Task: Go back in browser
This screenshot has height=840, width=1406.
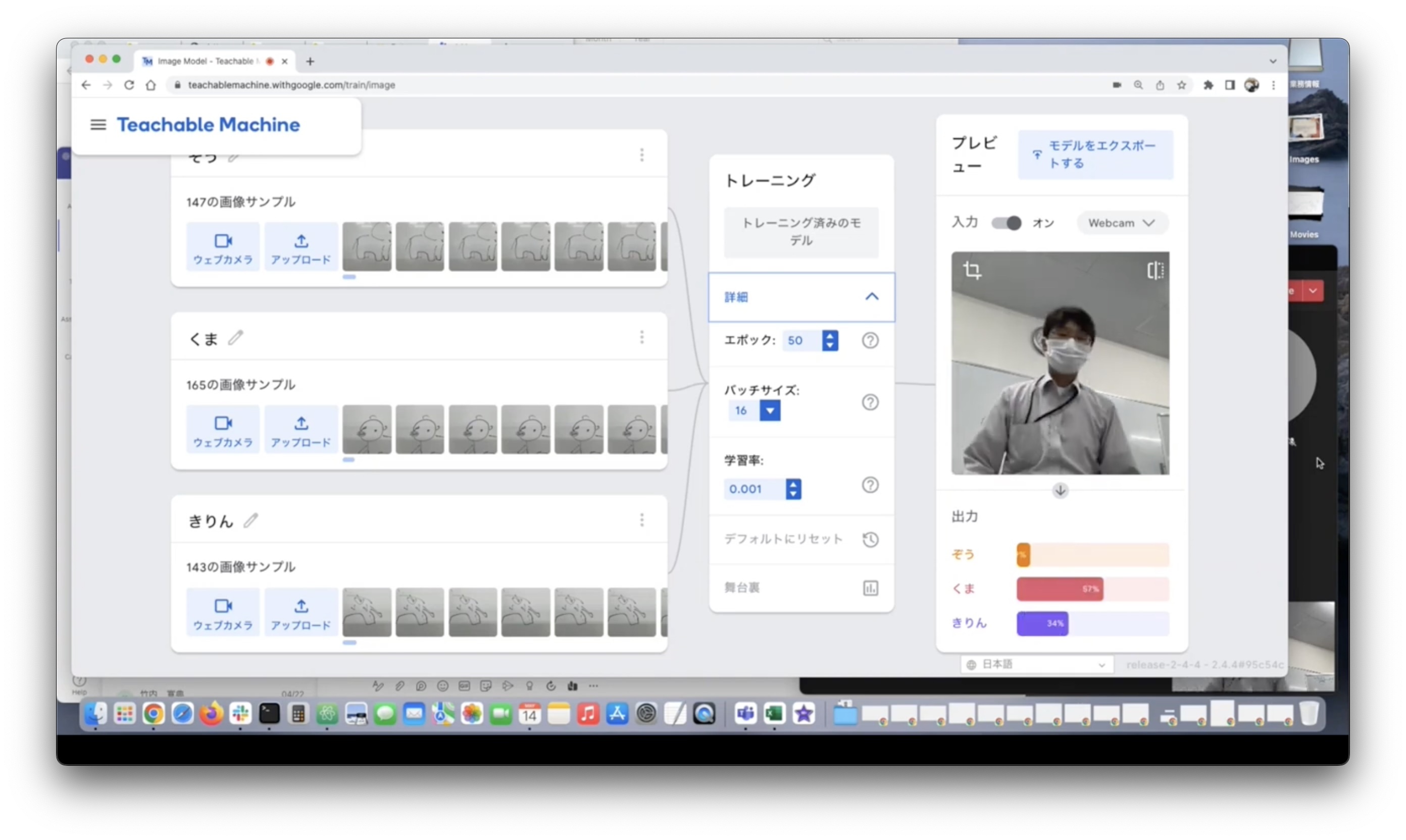Action: 86,85
